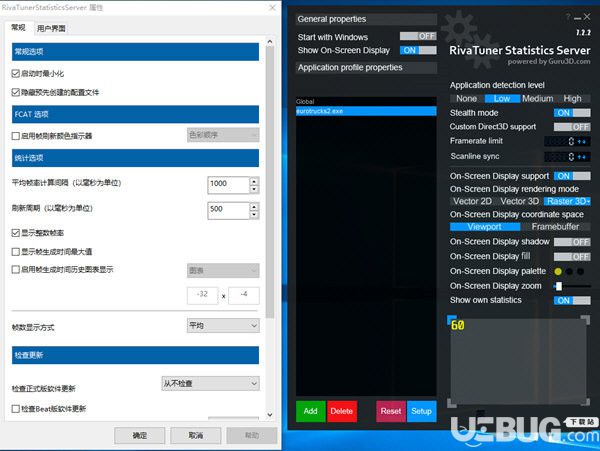Image resolution: width=600 pixels, height=451 pixels.
Task: Minimize the RivaTuner Statistics Server window
Action: tap(577, 18)
